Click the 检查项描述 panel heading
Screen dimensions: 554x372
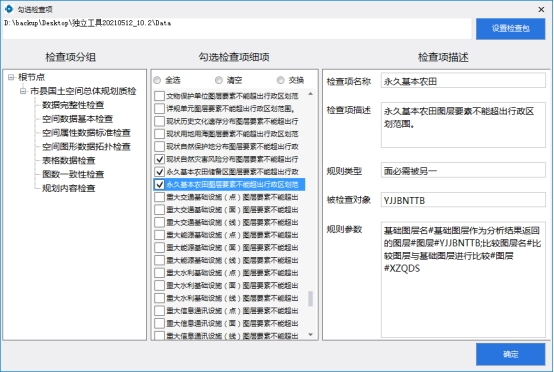(443, 57)
